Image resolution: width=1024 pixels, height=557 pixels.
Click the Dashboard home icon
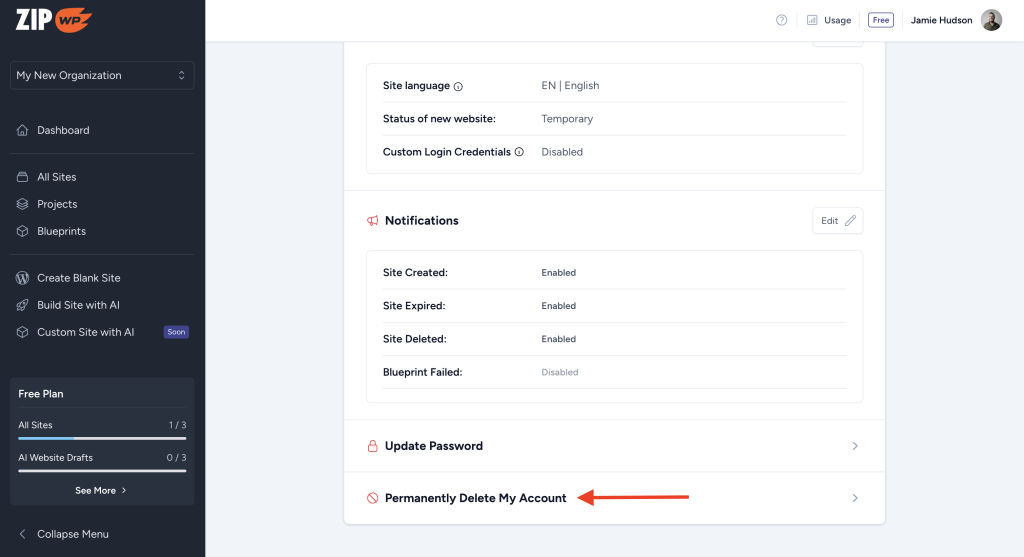[23, 130]
